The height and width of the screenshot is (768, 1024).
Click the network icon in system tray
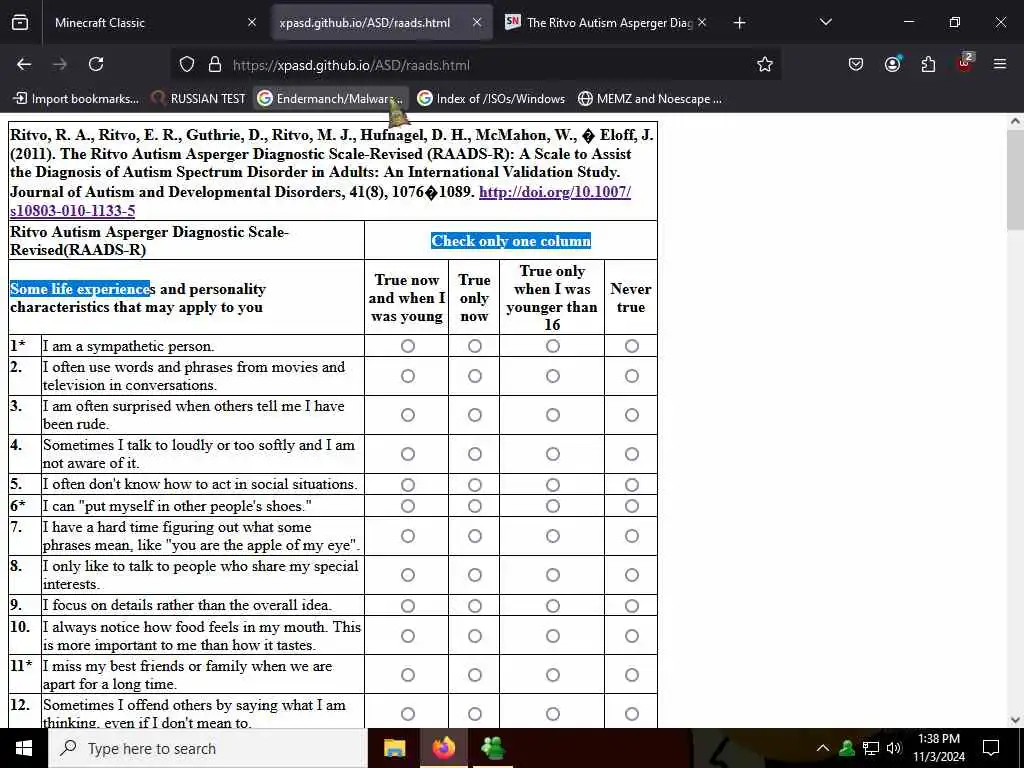point(871,748)
